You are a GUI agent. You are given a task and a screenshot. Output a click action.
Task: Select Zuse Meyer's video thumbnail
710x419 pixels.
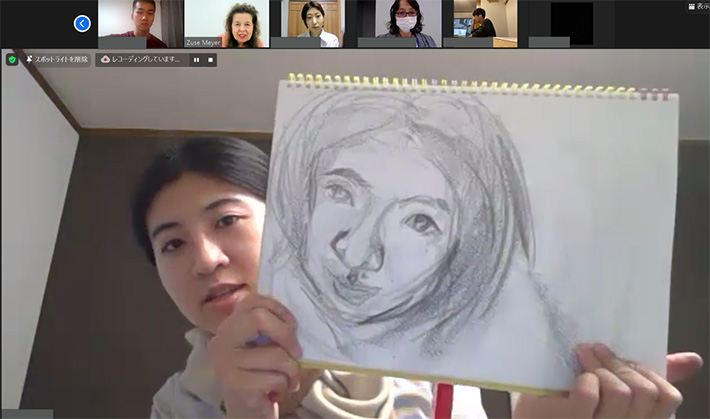(226, 20)
